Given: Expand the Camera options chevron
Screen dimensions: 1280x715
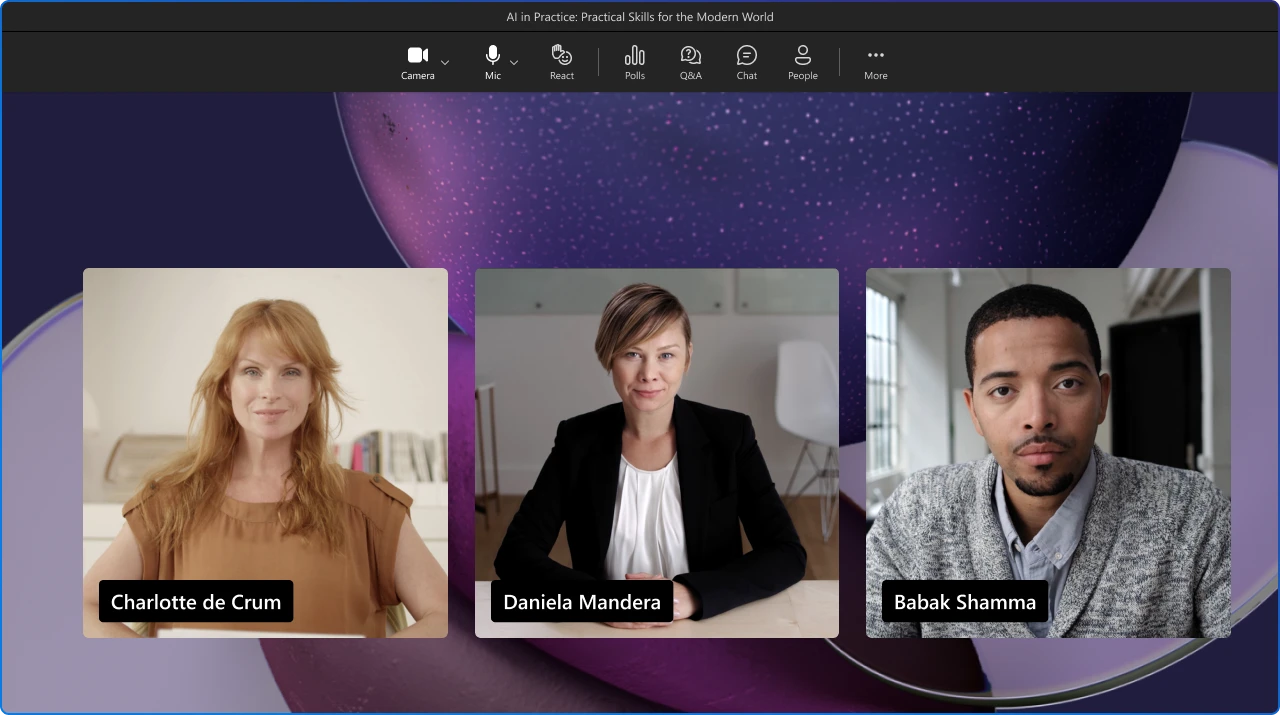Looking at the screenshot, I should point(445,62).
